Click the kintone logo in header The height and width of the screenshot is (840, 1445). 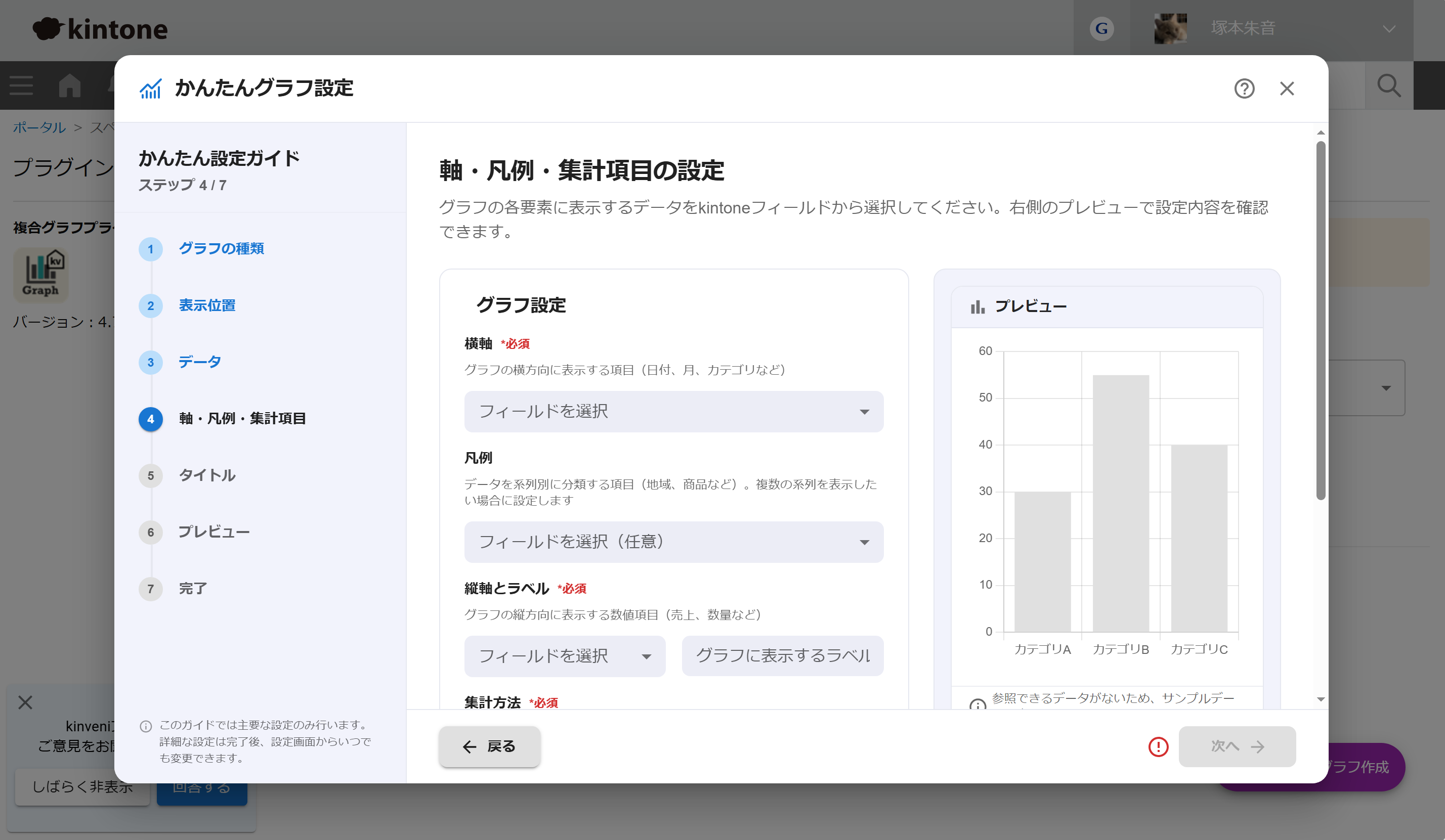pos(100,29)
